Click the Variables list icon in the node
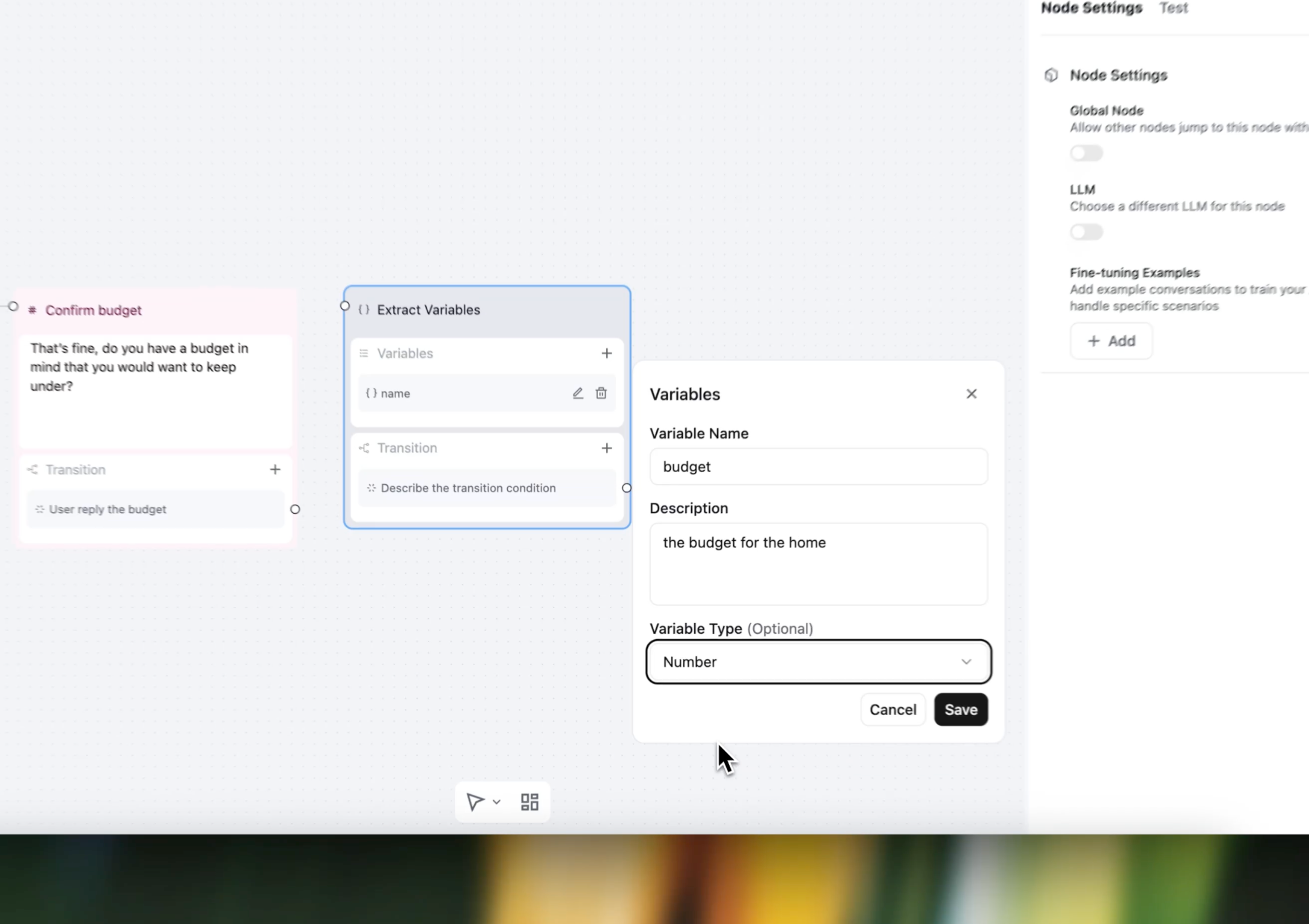The height and width of the screenshot is (924, 1309). coord(364,353)
